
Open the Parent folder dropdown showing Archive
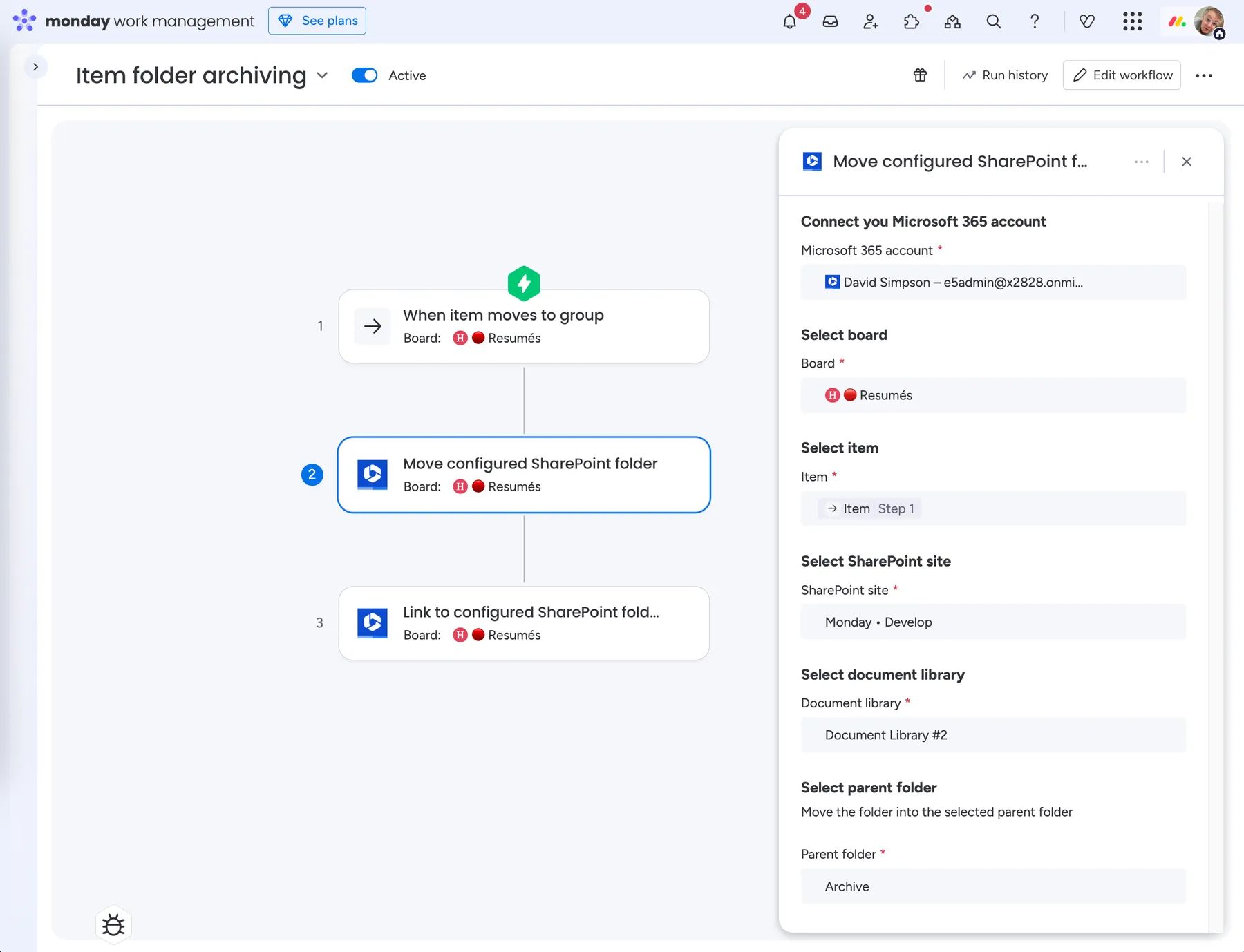(993, 886)
